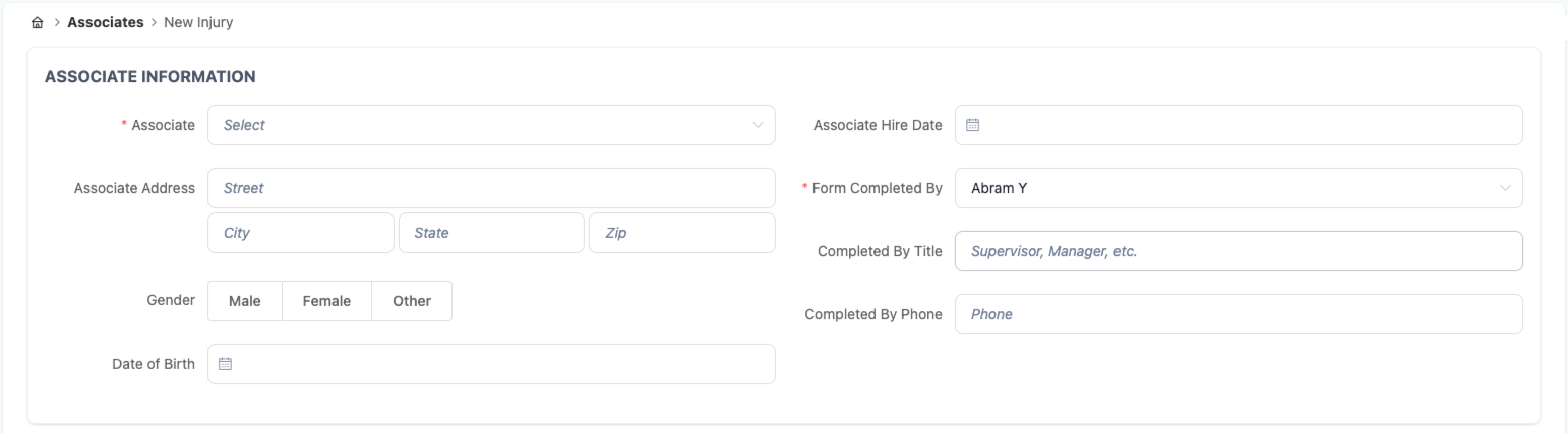Click into the City field
The height and width of the screenshot is (433, 1568).
[x=300, y=232]
